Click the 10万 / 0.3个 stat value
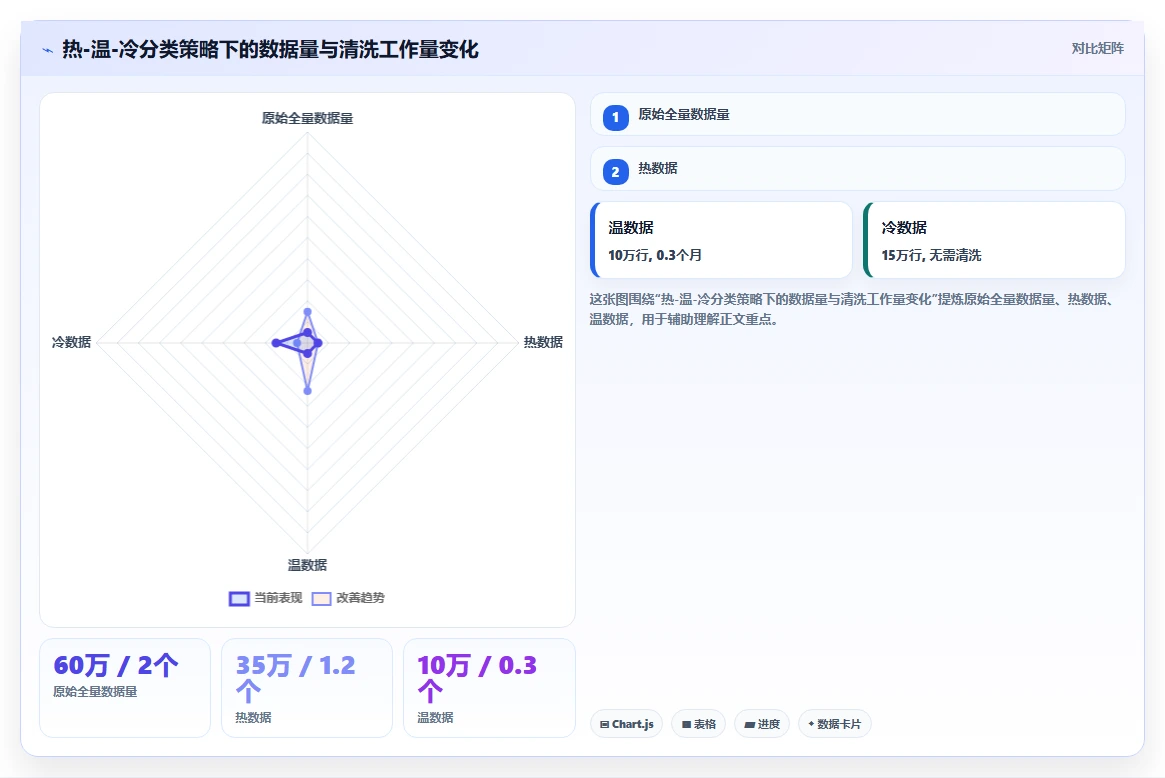1165x778 pixels. (x=477, y=678)
